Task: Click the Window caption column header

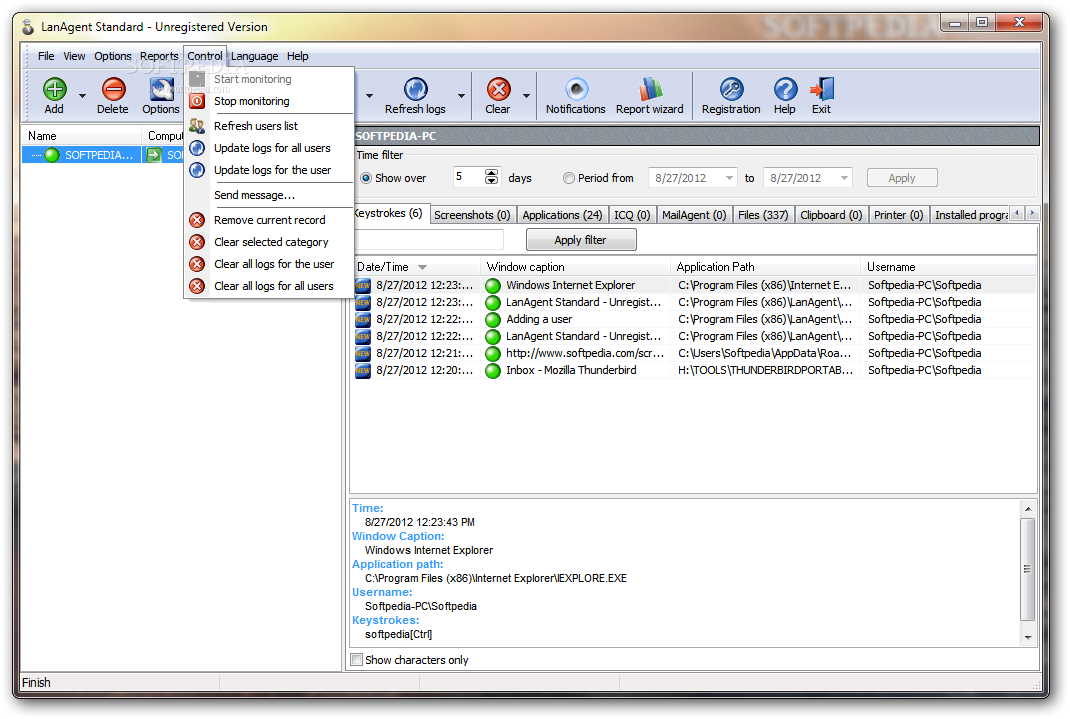Action: click(575, 267)
